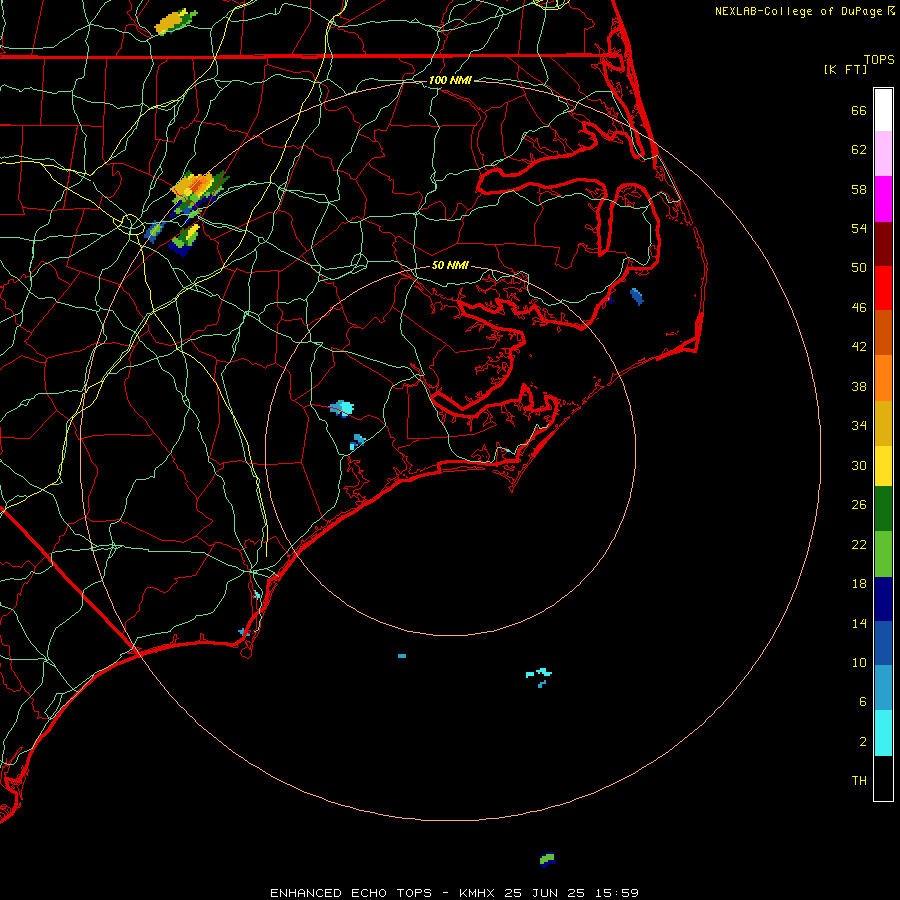Click the "62" legend label
The height and width of the screenshot is (900, 900).
[x=859, y=150]
